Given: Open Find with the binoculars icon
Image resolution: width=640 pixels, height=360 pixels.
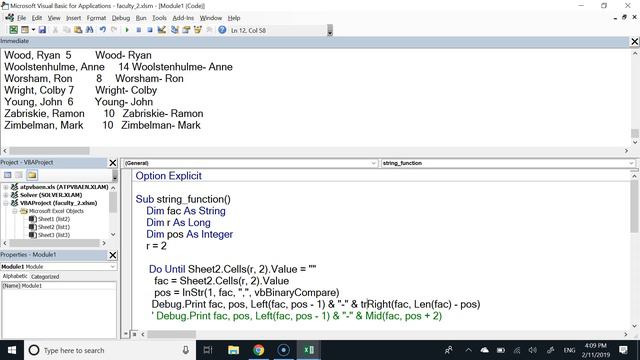Looking at the screenshot, I should click(x=89, y=30).
